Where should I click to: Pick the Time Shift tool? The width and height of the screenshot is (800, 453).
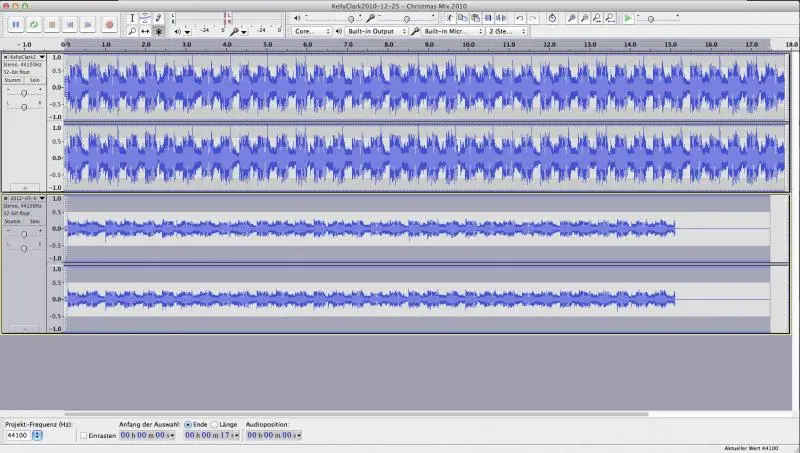(145, 31)
